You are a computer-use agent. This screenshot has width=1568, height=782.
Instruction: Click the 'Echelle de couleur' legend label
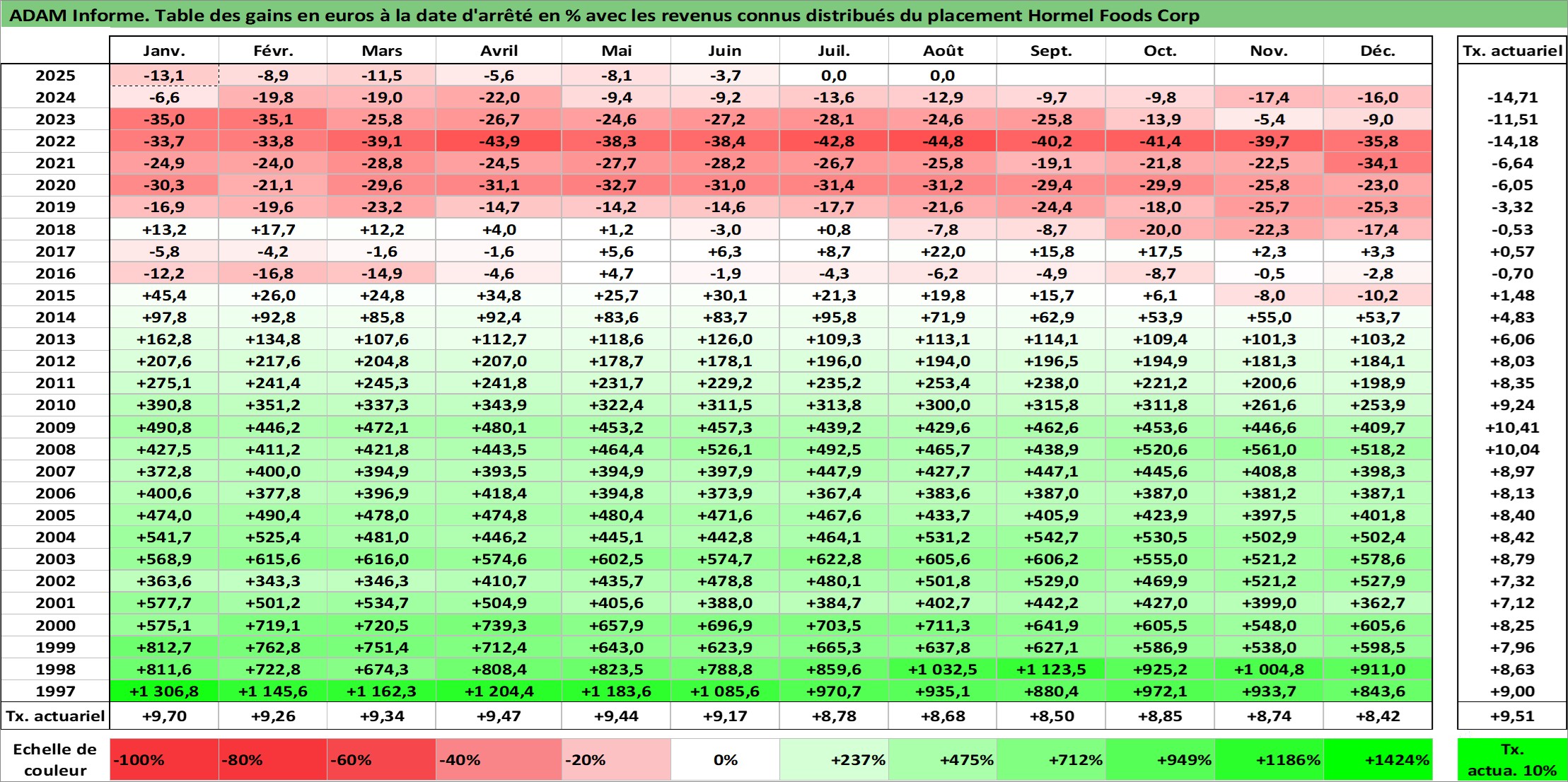pos(55,760)
